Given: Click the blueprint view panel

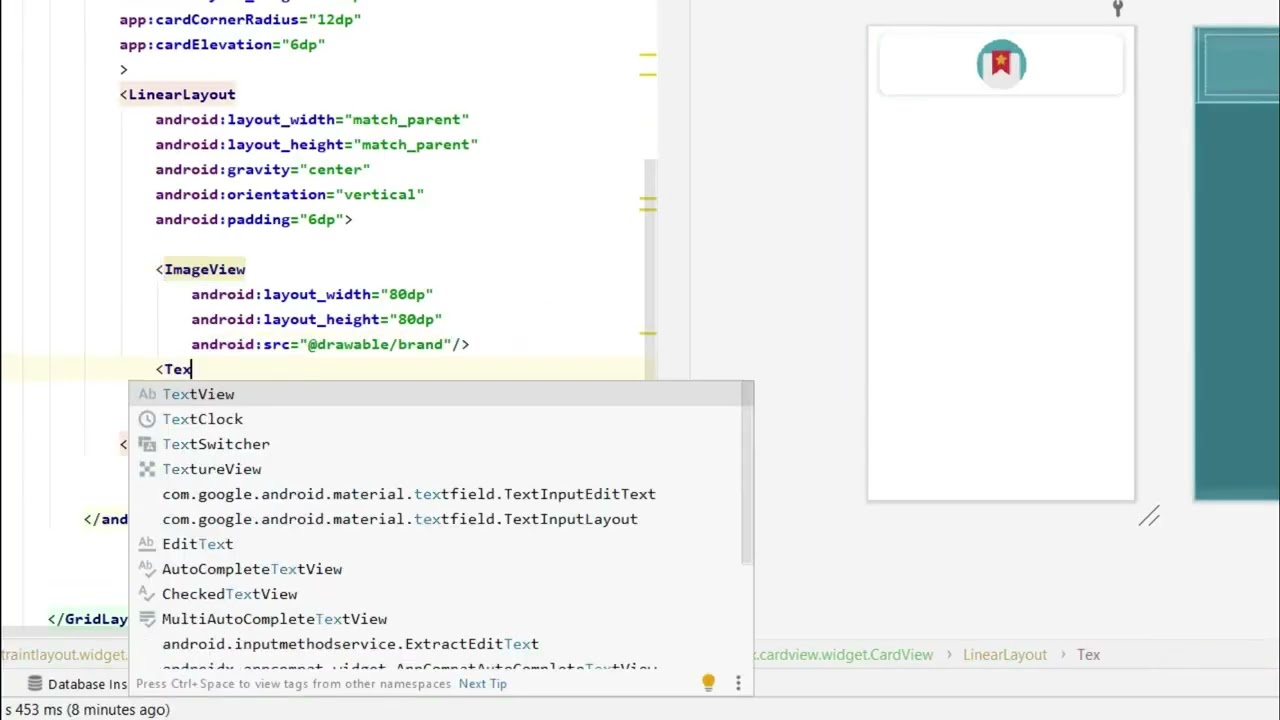Looking at the screenshot, I should pyautogui.click(x=1237, y=263).
